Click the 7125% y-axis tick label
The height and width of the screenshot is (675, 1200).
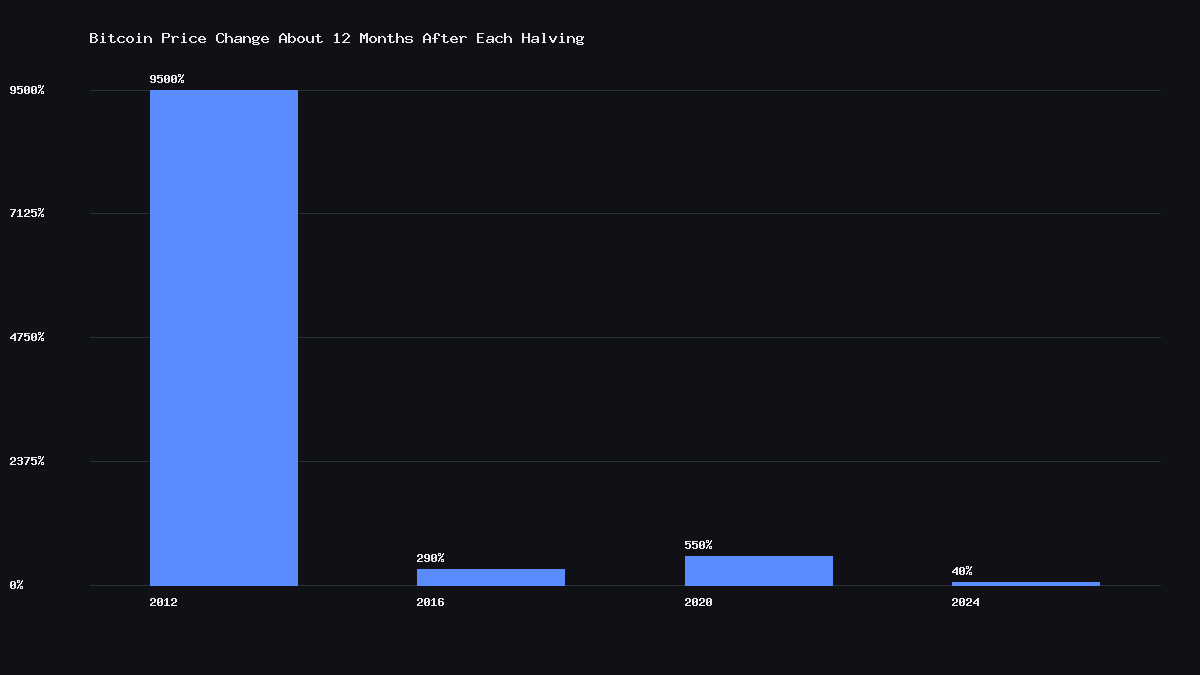tap(27, 213)
